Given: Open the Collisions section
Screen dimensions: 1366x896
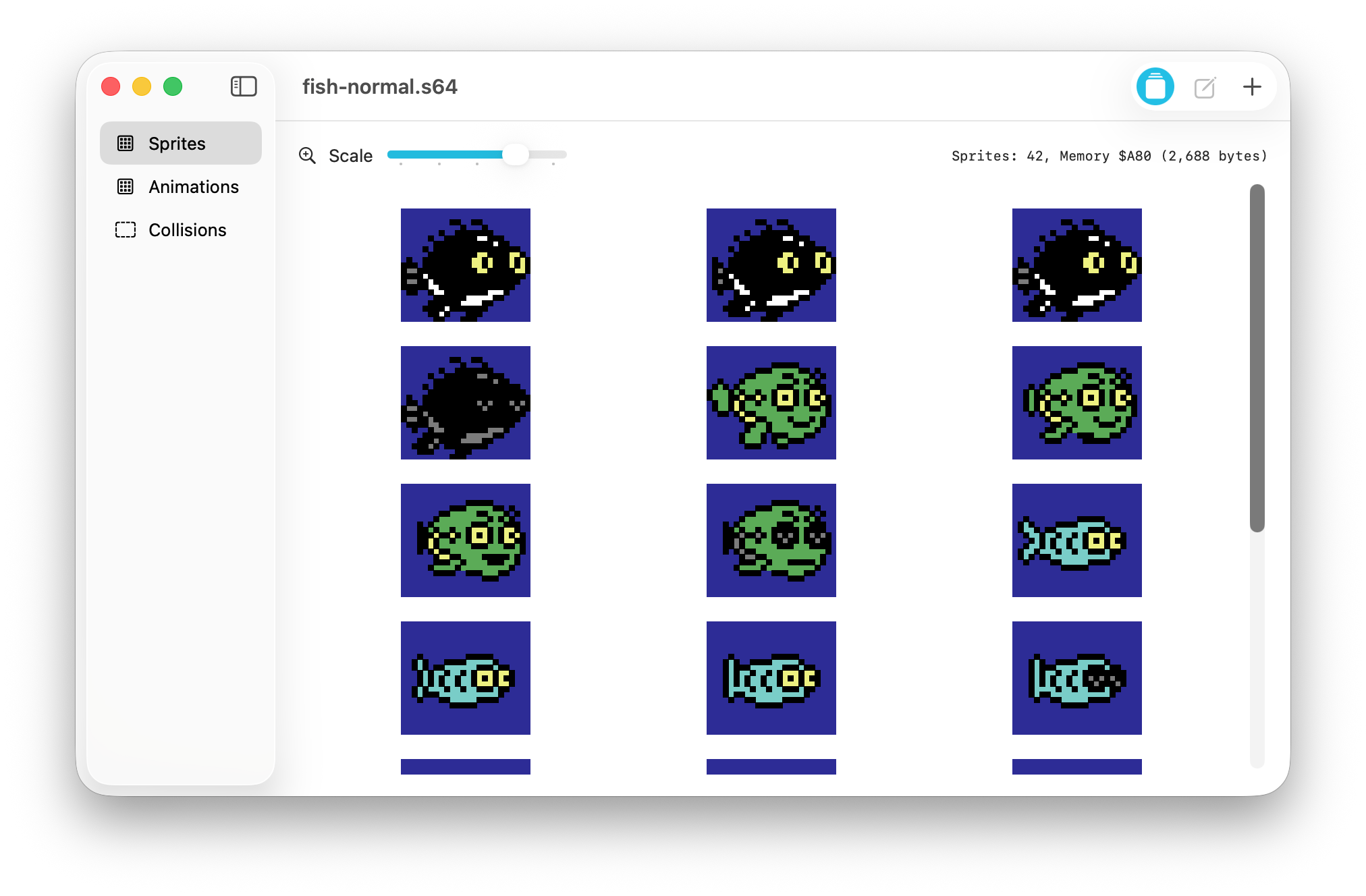Looking at the screenshot, I should [x=187, y=230].
